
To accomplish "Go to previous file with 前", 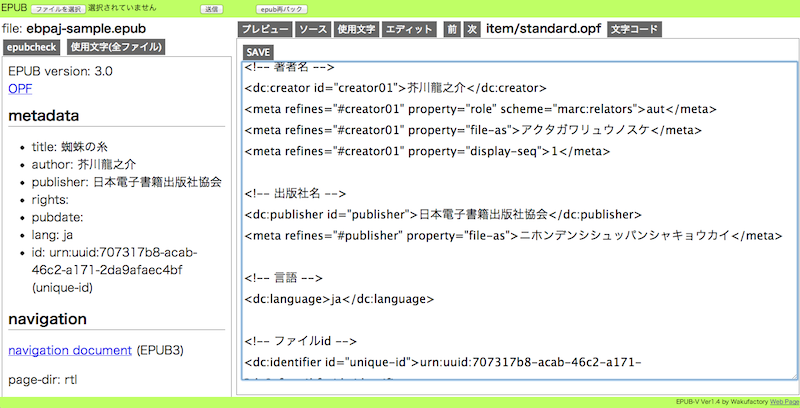I will point(452,30).
